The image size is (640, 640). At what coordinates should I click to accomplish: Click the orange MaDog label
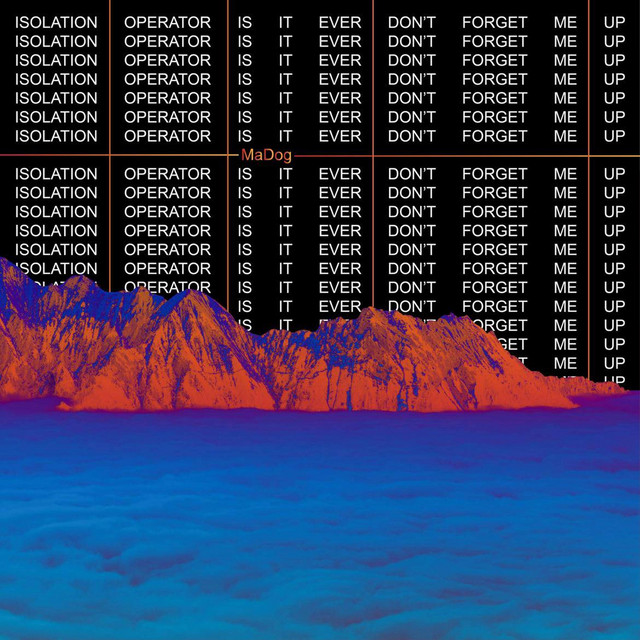[266, 156]
